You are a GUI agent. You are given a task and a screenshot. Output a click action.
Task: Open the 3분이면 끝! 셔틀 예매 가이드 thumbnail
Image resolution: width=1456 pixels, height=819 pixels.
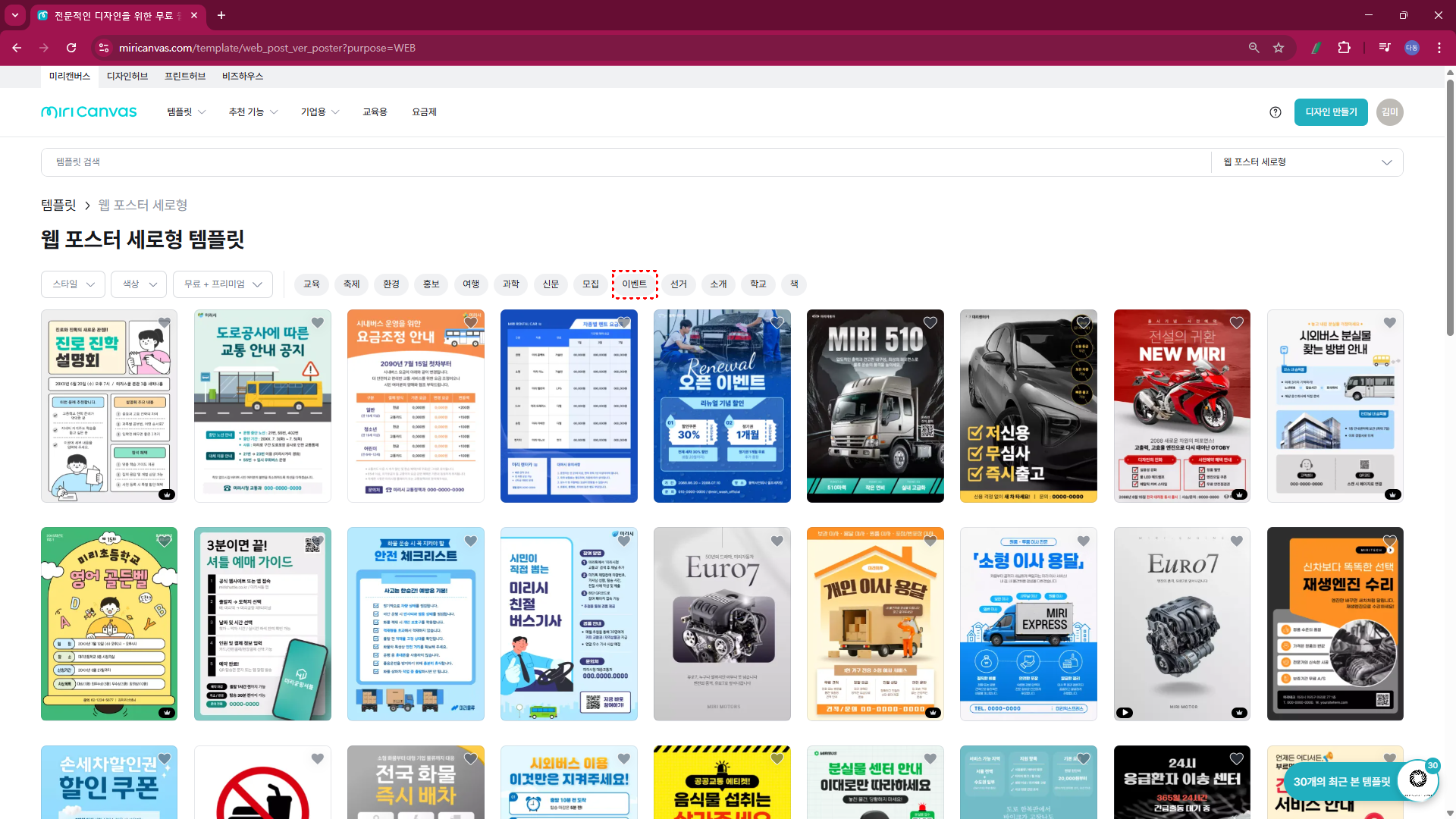point(262,623)
